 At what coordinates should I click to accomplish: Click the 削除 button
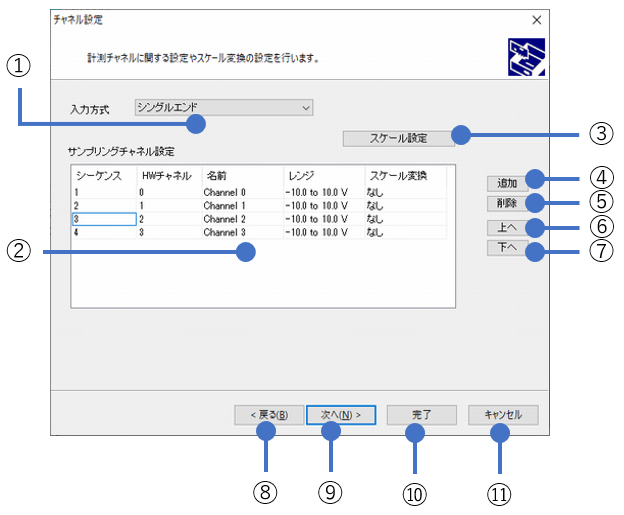point(506,203)
